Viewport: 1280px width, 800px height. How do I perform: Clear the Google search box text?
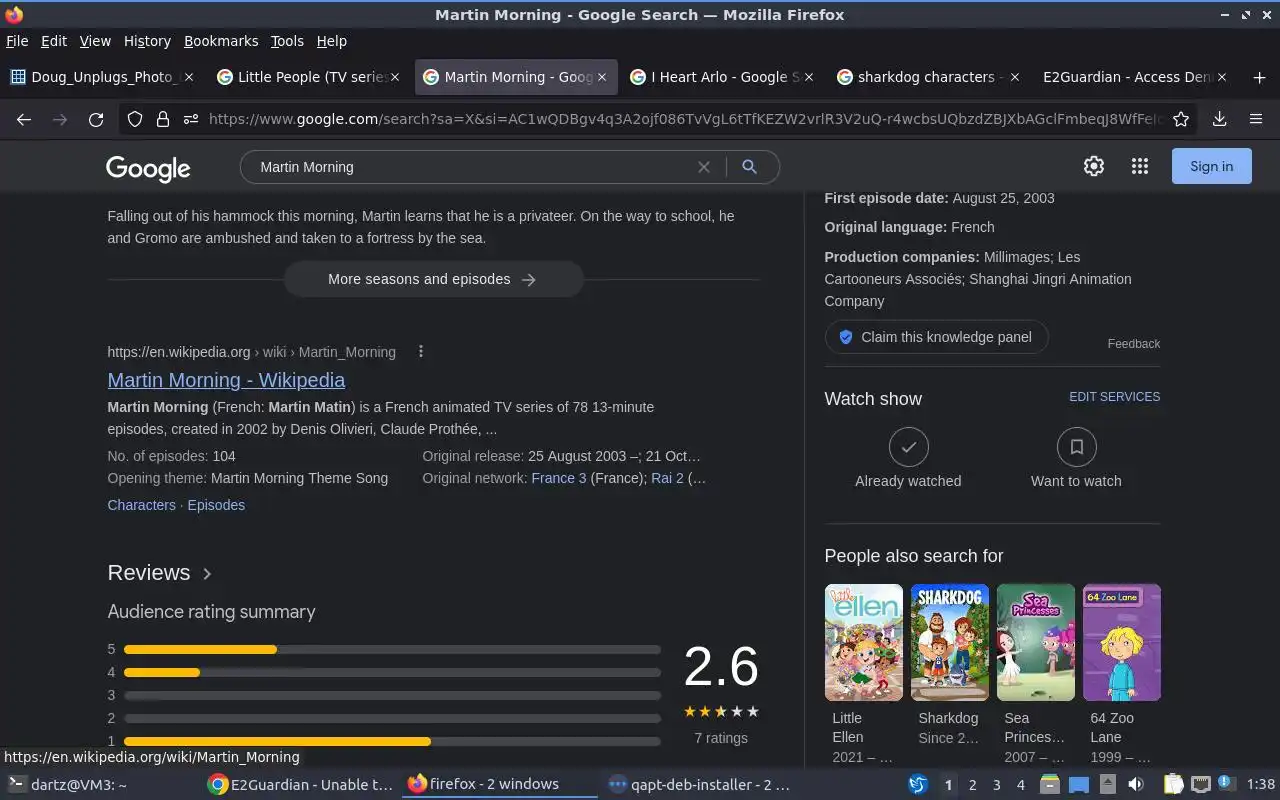704,167
